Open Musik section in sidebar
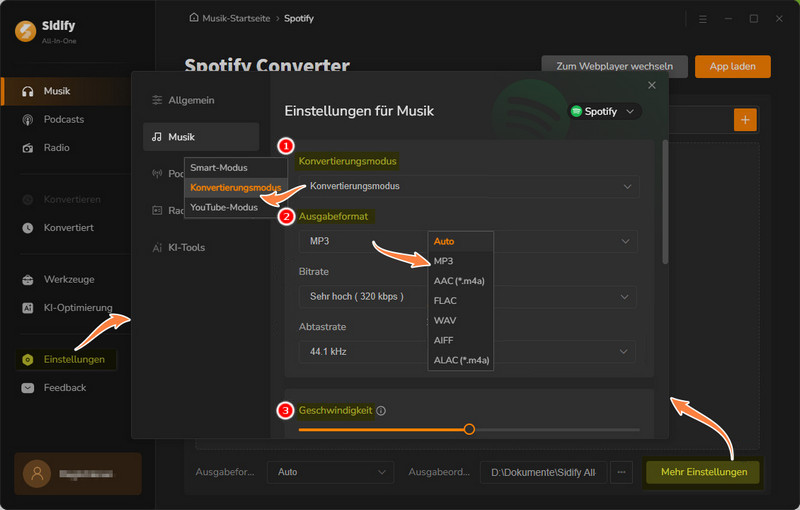800x510 pixels. tap(66, 91)
